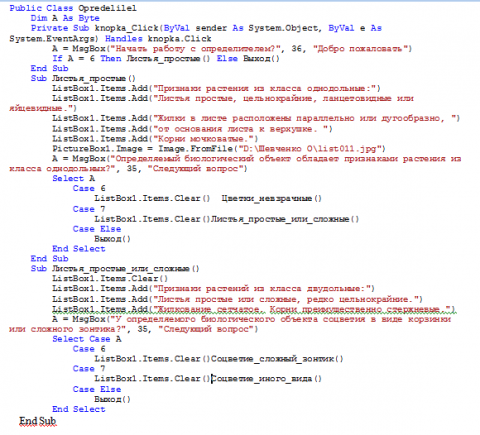This screenshot has height=435, width=480.
Task: Click the 'Public Class Opredelilel' line
Action: (73, 8)
